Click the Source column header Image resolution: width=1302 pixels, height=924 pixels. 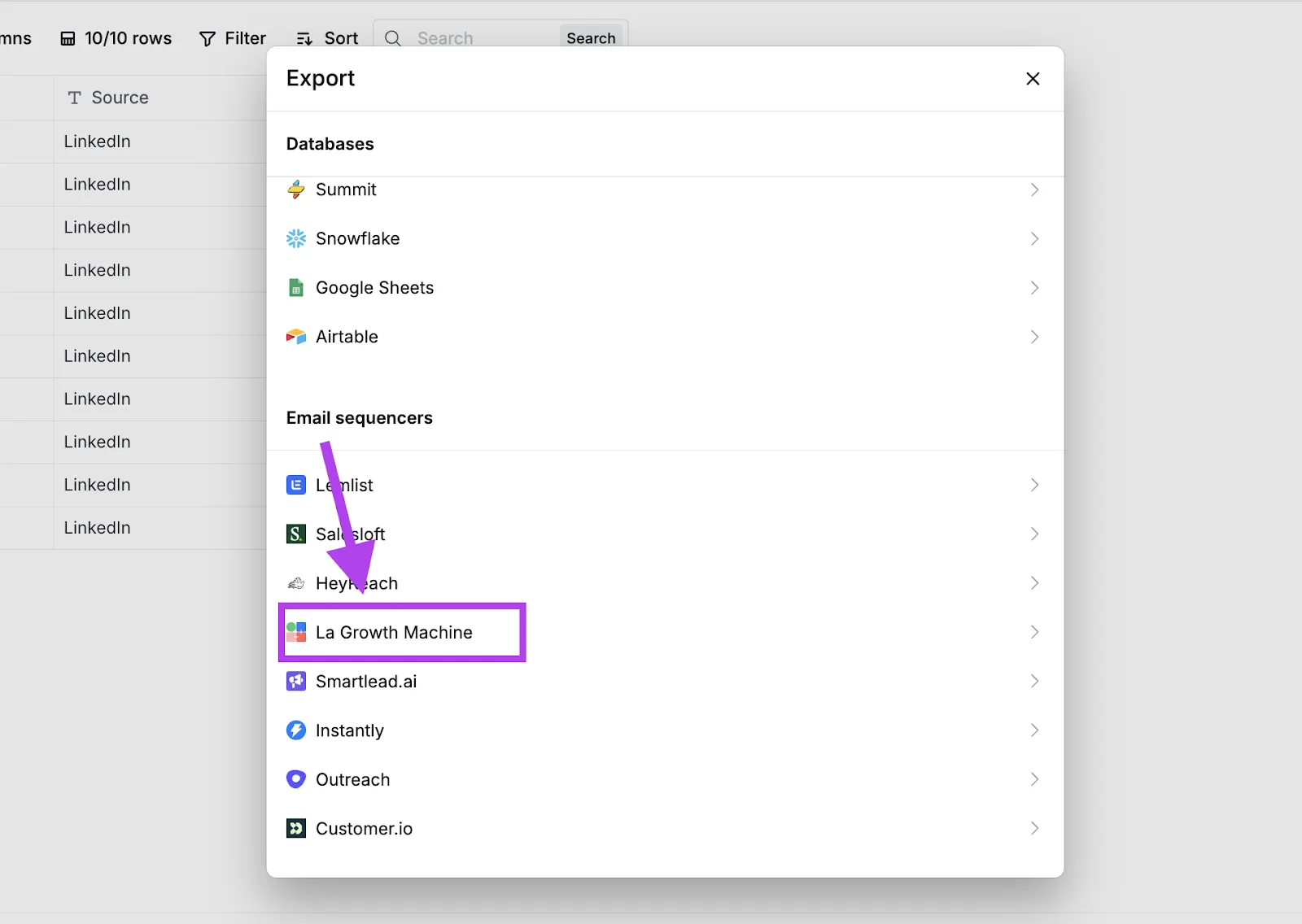tap(160, 98)
